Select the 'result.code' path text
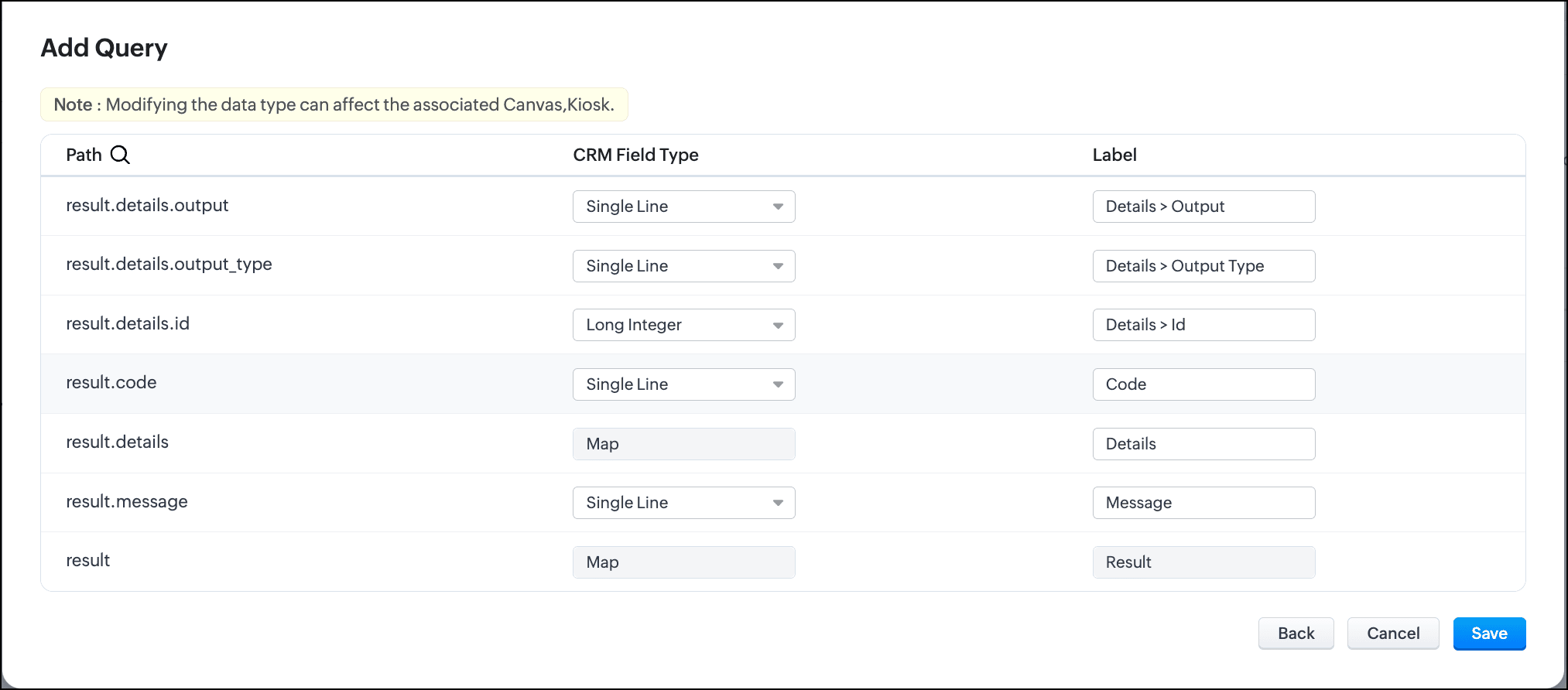 [111, 382]
